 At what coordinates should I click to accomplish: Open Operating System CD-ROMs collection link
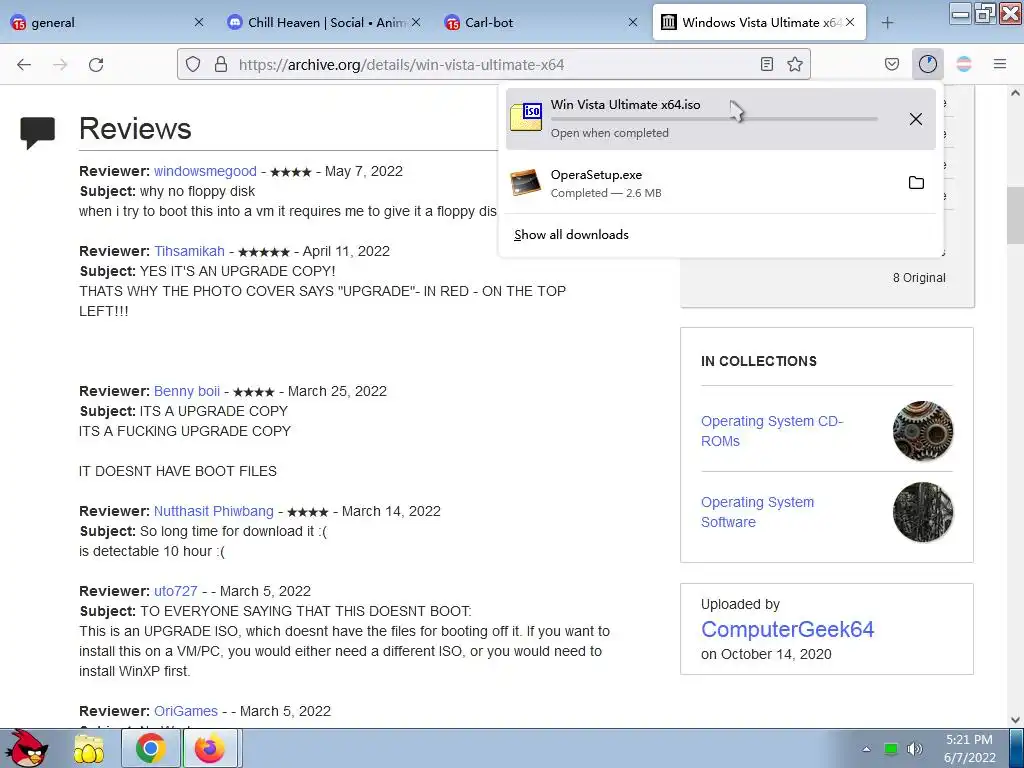tap(772, 431)
